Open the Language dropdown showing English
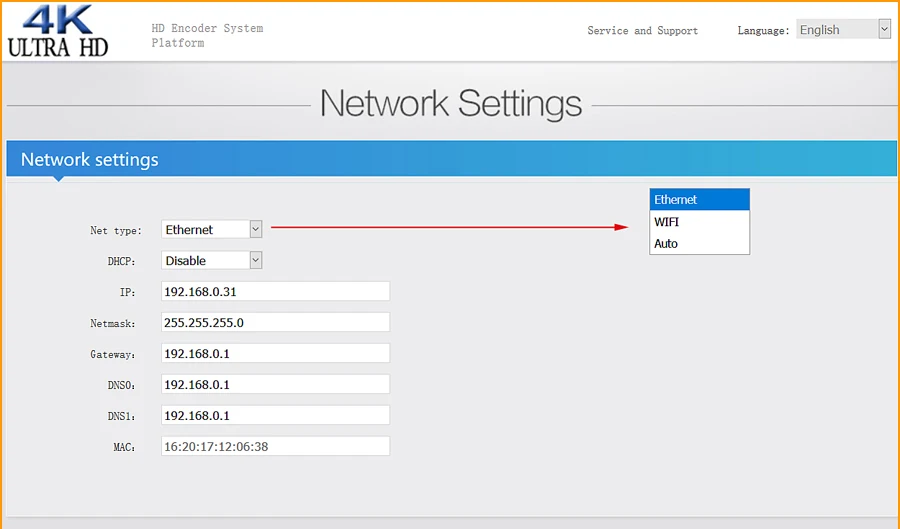Image resolution: width=900 pixels, height=529 pixels. tap(843, 29)
